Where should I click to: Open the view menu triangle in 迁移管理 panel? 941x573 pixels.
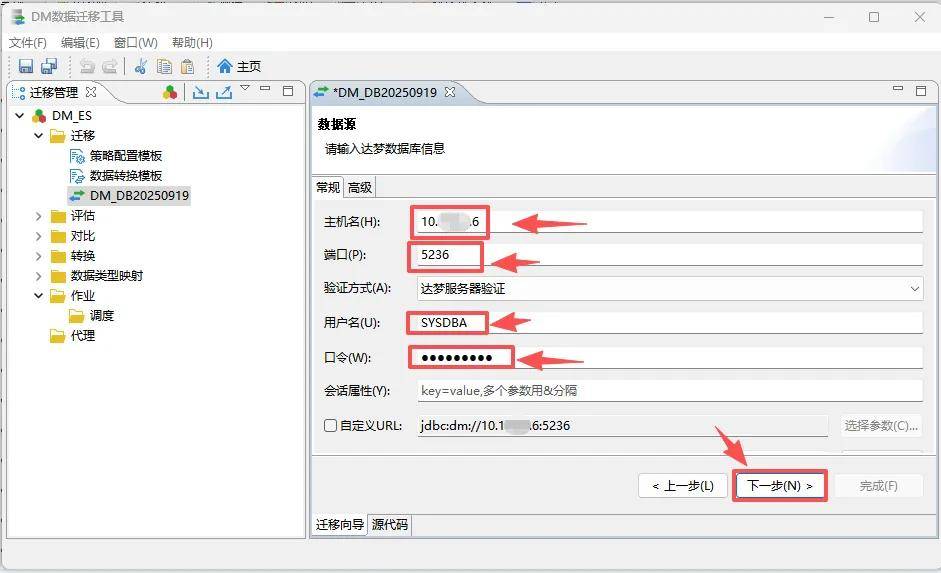pos(245,88)
